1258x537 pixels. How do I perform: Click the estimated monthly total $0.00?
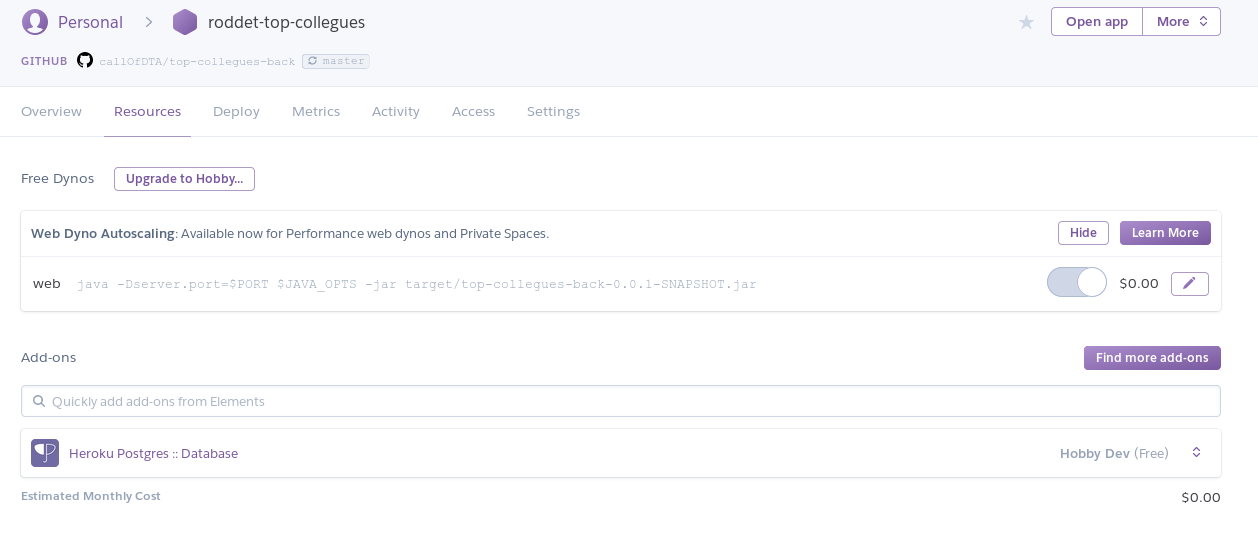pos(1201,497)
